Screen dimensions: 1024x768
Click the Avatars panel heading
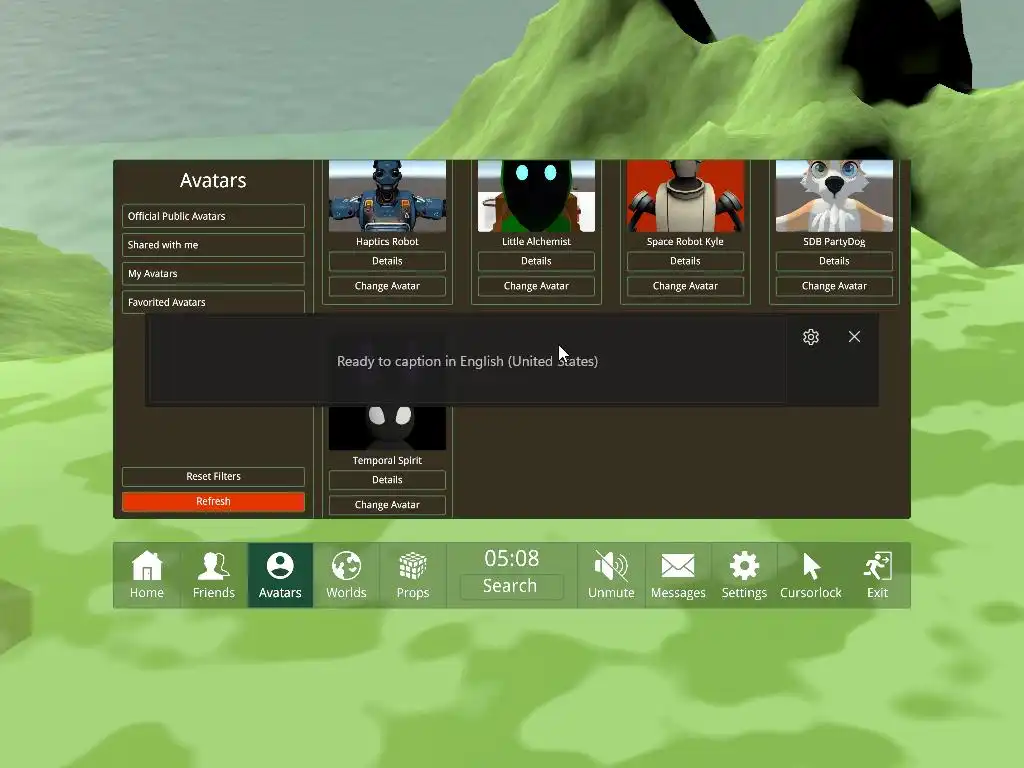(x=213, y=180)
